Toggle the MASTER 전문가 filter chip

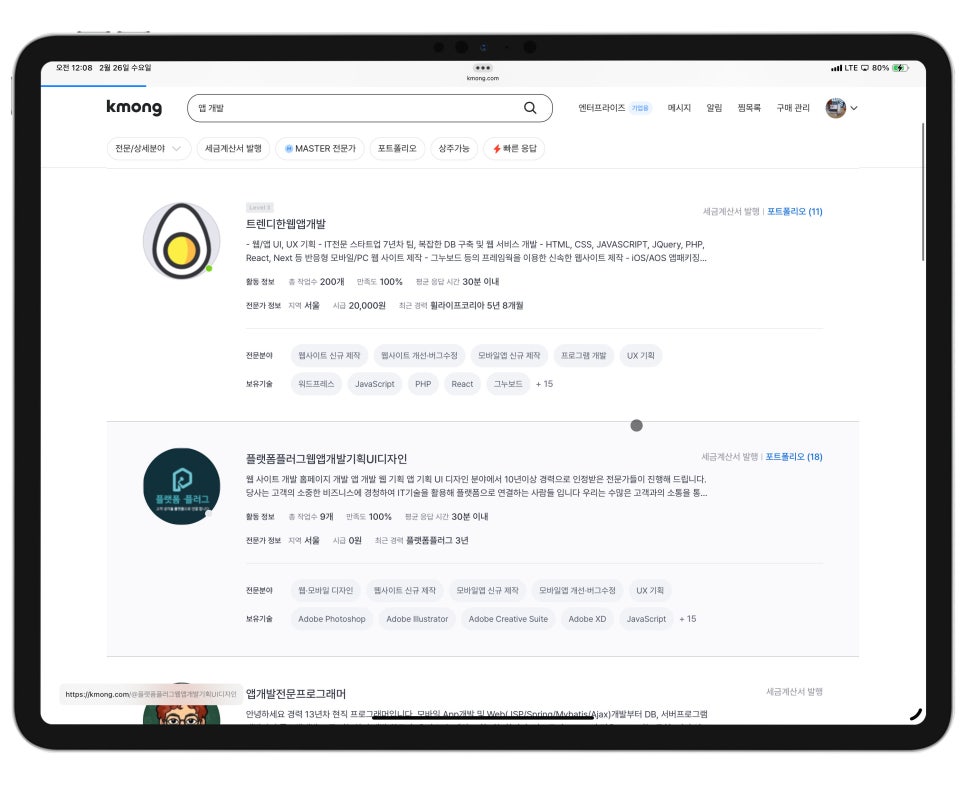(x=320, y=148)
